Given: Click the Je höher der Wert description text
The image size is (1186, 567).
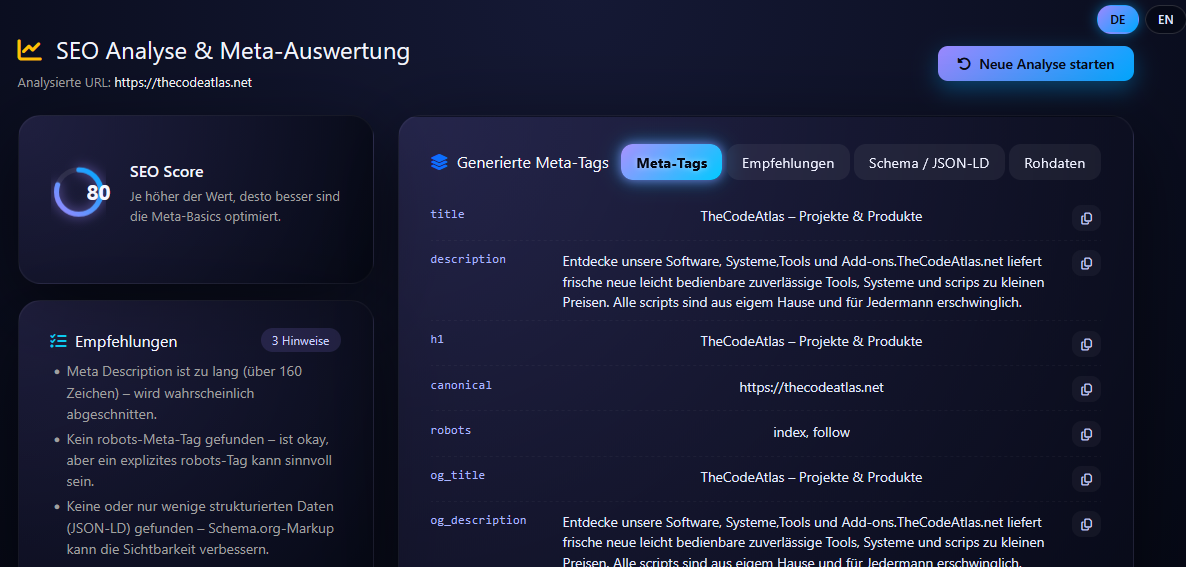Looking at the screenshot, I should click(235, 206).
